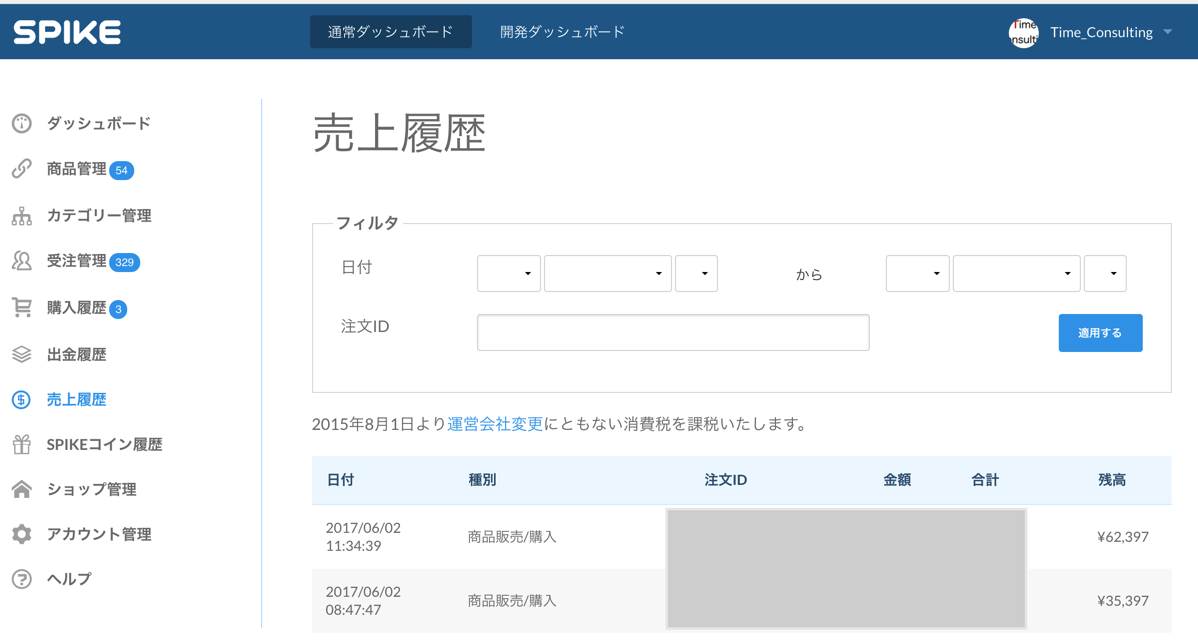Open 受注管理 in sidebar
This screenshot has height=642, width=1198.
(76, 261)
